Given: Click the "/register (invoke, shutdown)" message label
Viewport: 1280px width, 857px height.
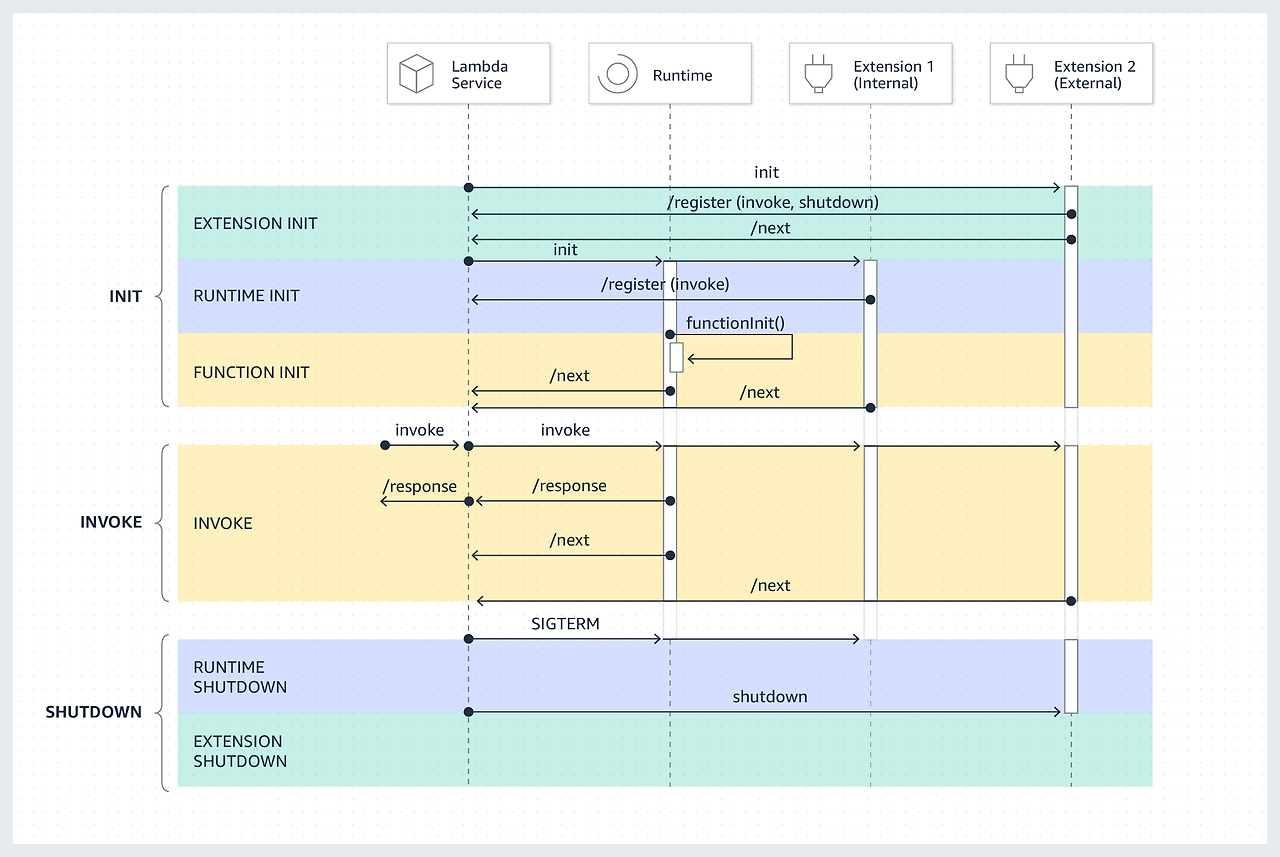Looking at the screenshot, I should (x=773, y=202).
